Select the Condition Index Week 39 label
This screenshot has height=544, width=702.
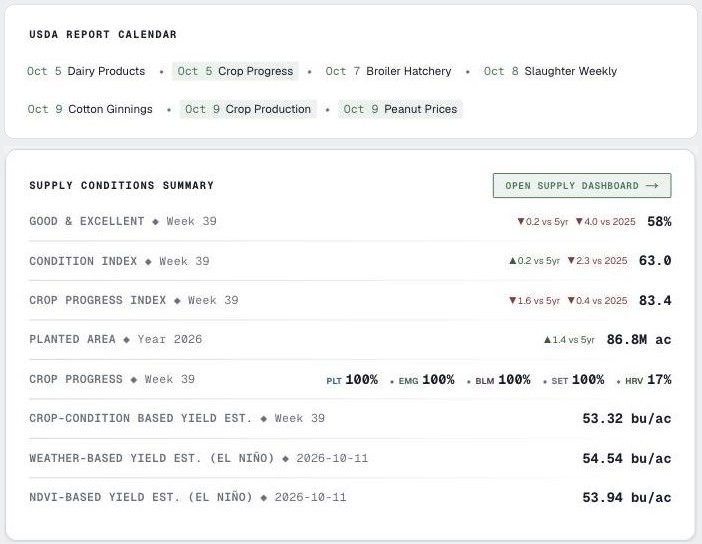point(119,261)
